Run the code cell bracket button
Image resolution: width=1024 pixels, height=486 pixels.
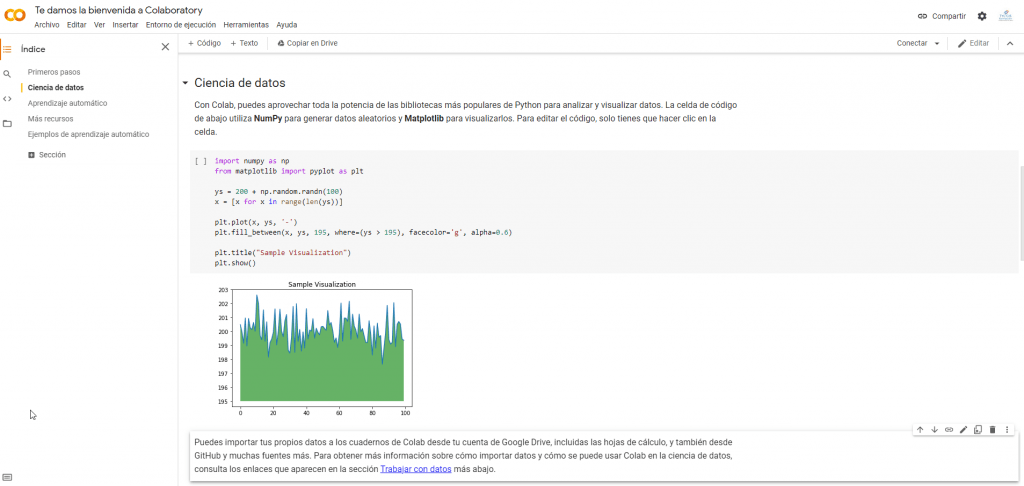201,161
